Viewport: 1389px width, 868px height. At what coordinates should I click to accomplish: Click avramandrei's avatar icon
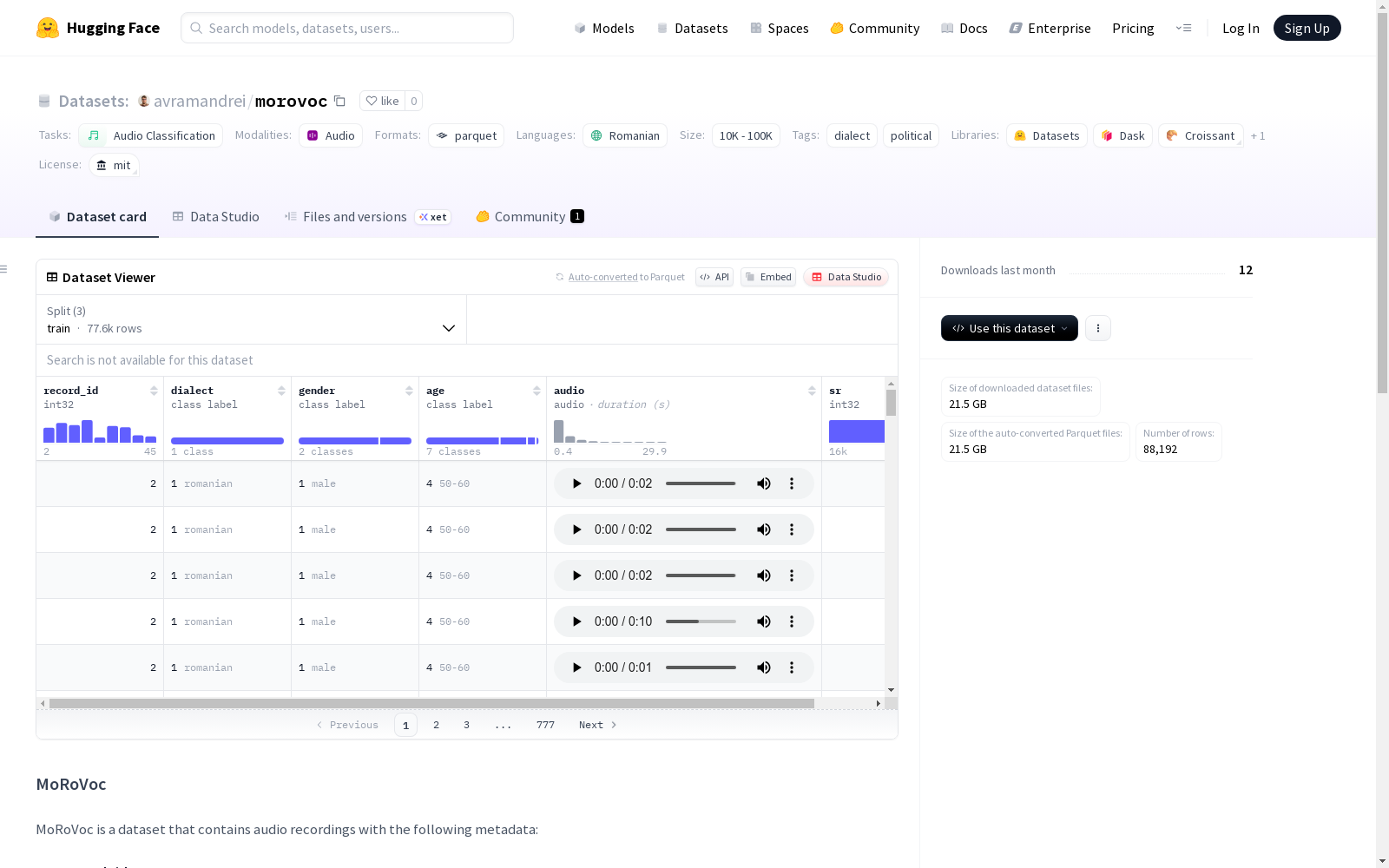point(144,101)
